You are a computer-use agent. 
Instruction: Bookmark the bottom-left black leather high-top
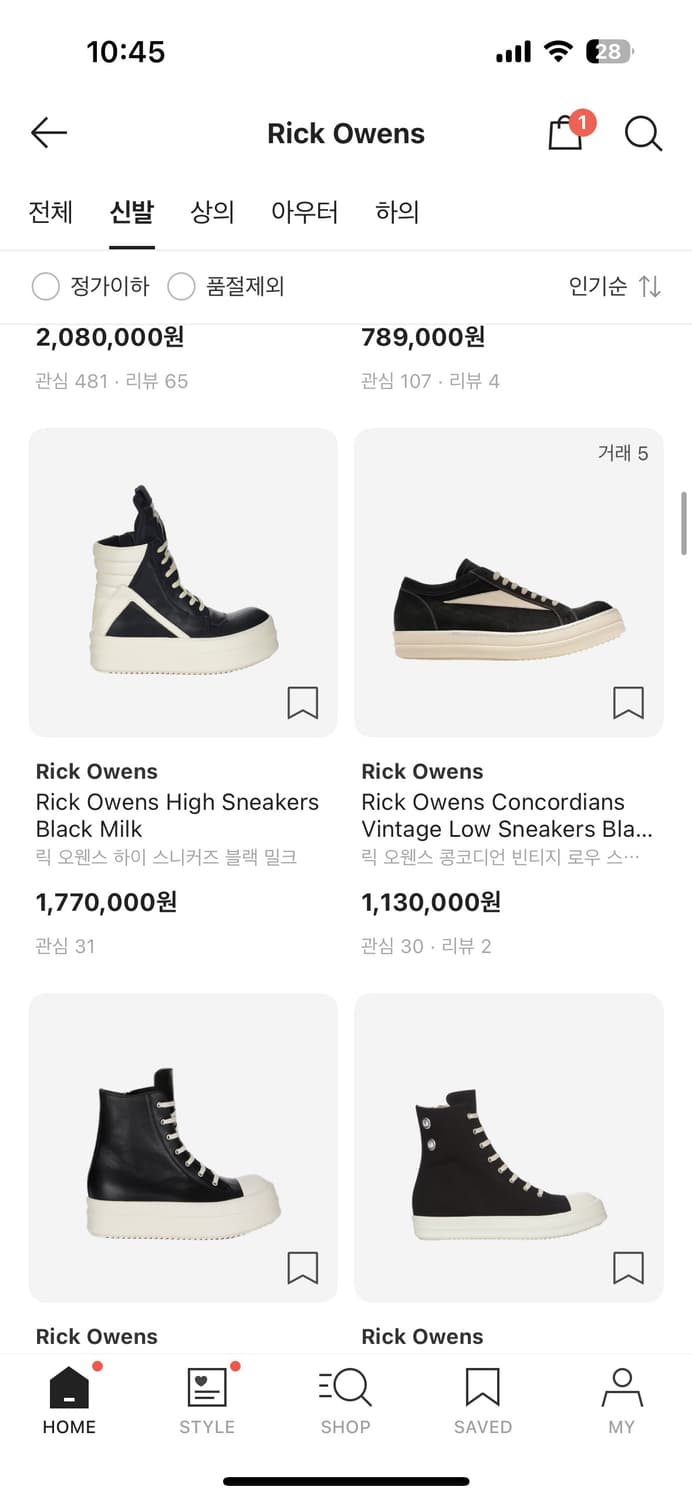[303, 1268]
